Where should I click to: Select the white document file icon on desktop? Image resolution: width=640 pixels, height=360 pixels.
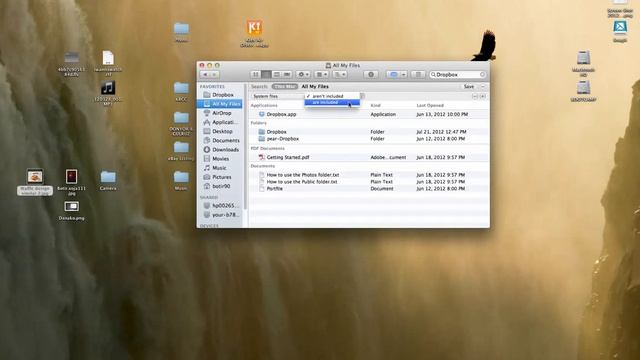pyautogui.click(x=108, y=58)
